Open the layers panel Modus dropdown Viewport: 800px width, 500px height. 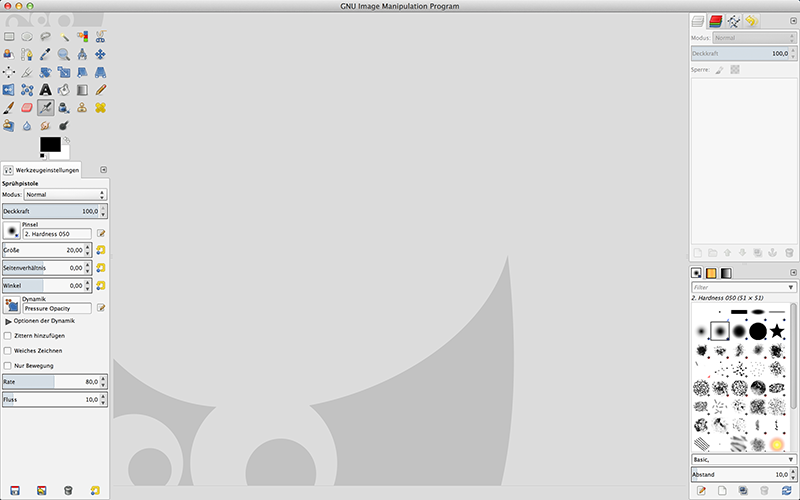(x=754, y=38)
